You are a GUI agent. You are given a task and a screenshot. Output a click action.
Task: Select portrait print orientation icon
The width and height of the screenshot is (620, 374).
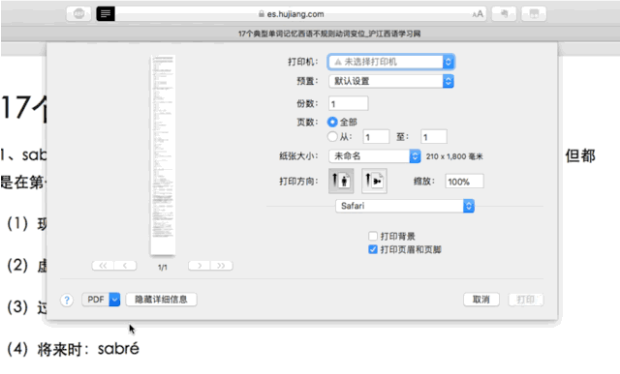coord(341,181)
